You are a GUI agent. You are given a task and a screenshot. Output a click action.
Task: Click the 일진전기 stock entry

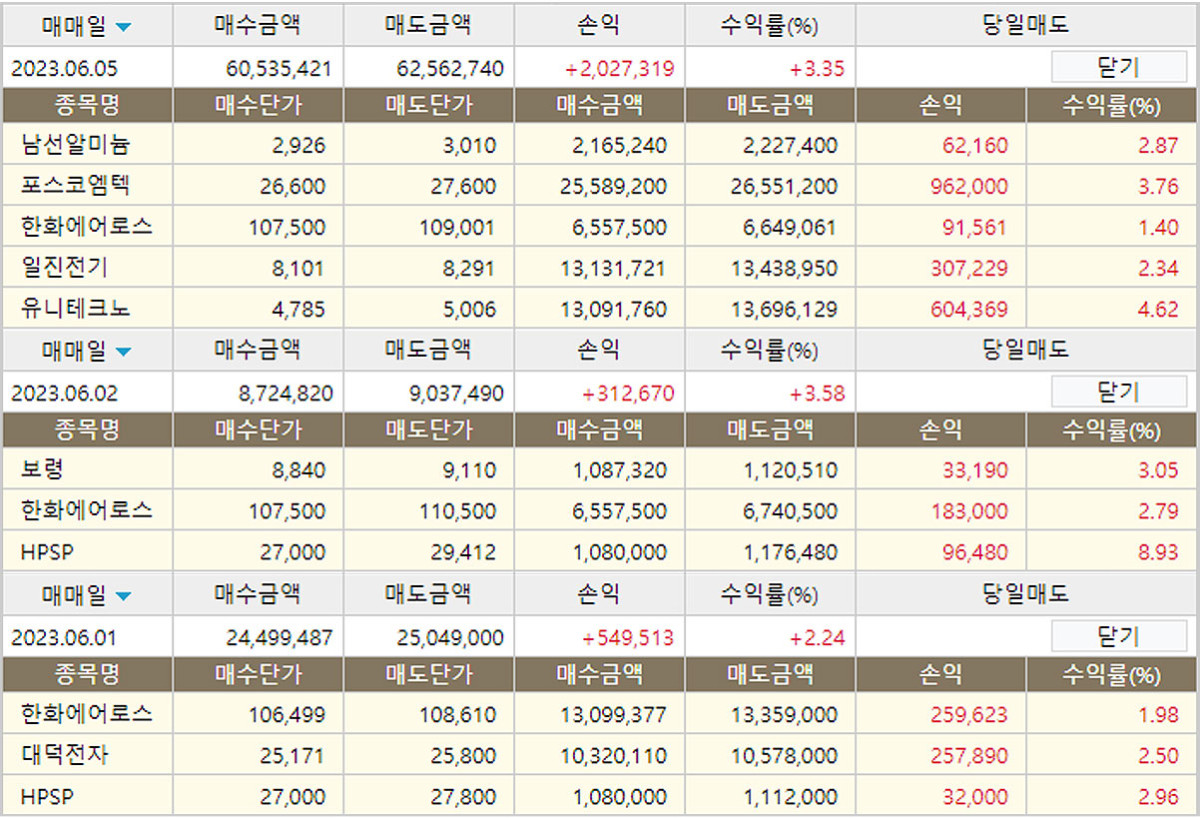65,268
